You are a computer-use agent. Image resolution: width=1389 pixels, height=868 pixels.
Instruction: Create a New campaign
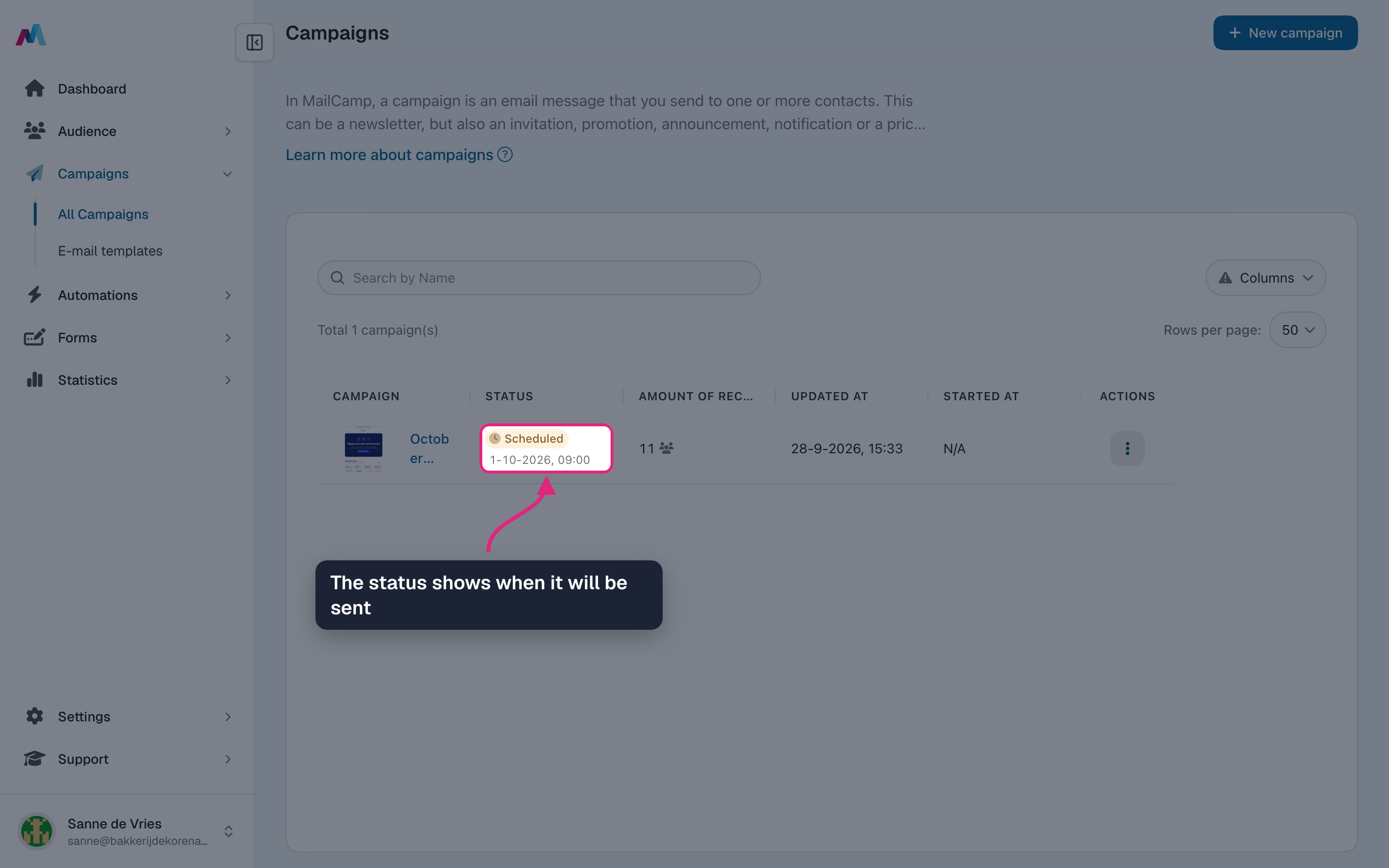coord(1285,33)
